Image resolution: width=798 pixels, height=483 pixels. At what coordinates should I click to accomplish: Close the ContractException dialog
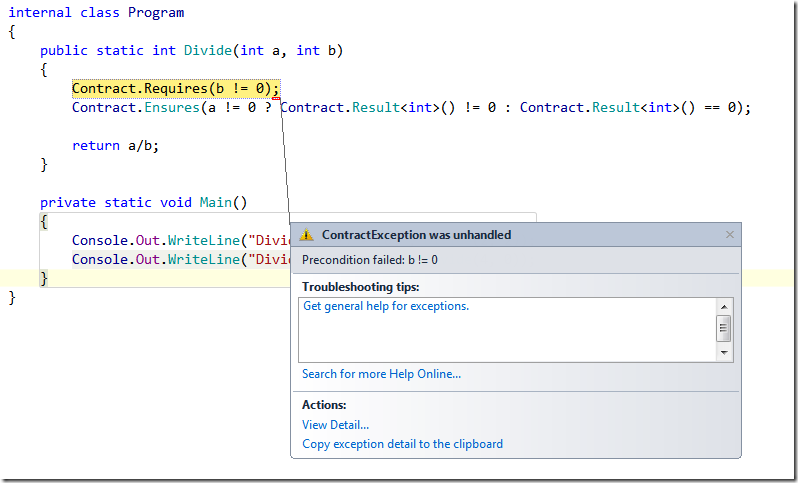[730, 235]
